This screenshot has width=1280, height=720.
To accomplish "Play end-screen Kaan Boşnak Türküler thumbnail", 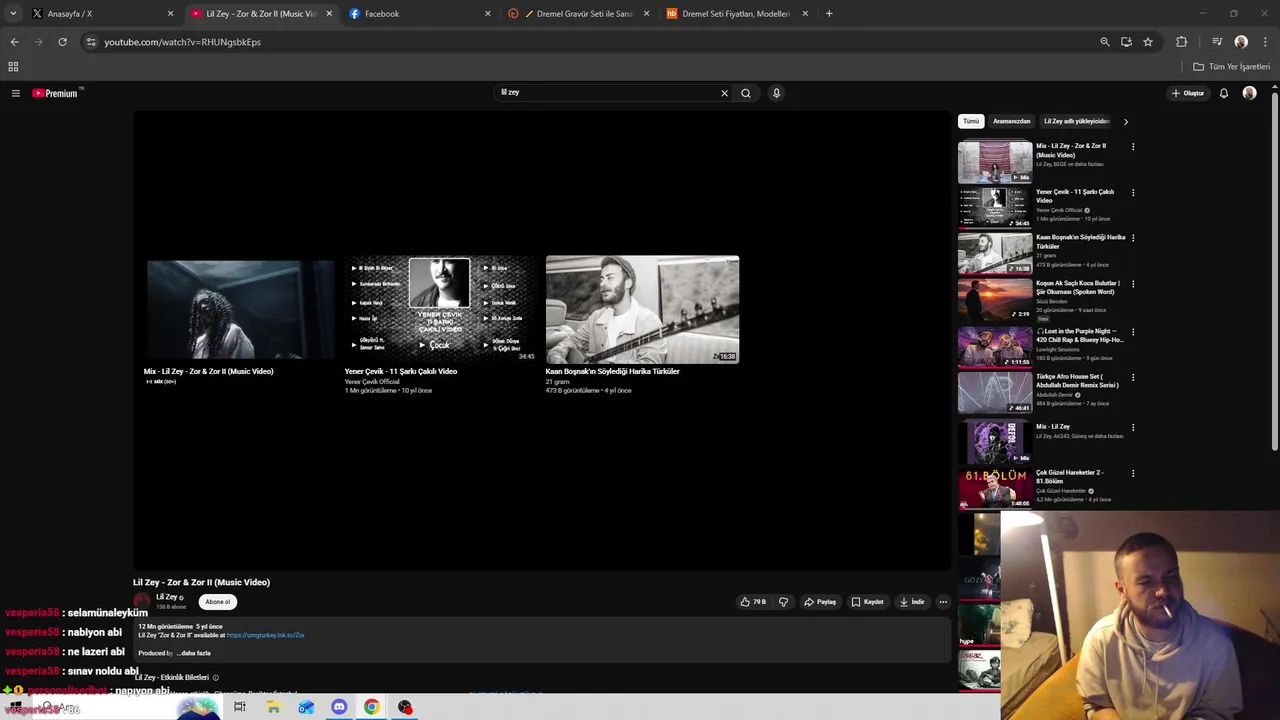I will tap(642, 309).
